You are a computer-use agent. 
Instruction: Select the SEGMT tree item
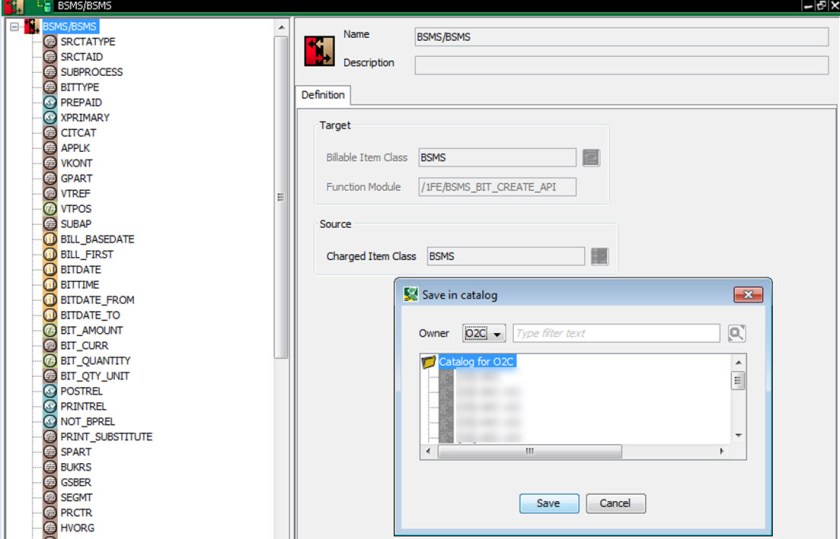point(76,497)
